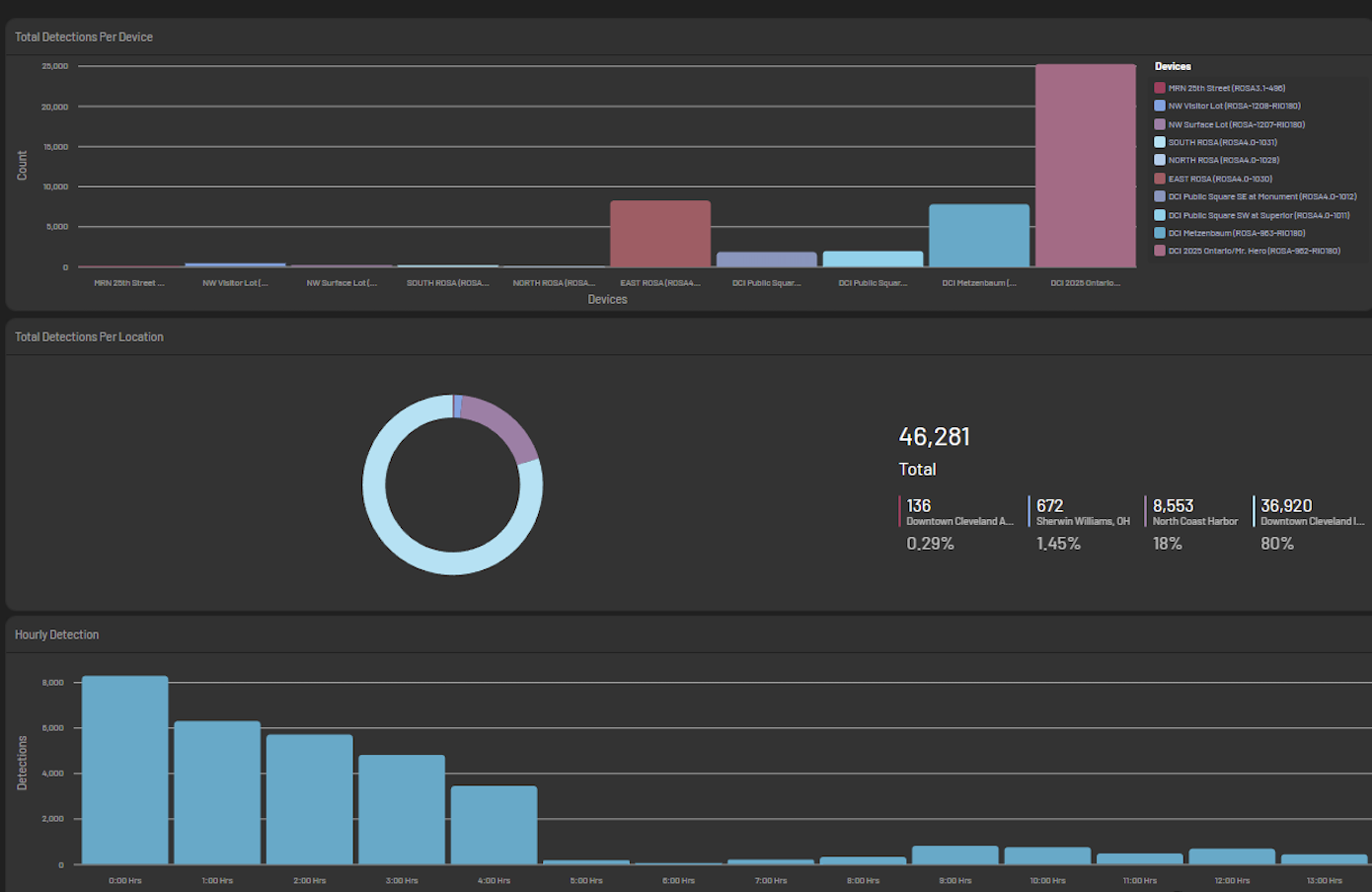
Task: Click the NW Surface Lot x-axis label
Action: [342, 283]
